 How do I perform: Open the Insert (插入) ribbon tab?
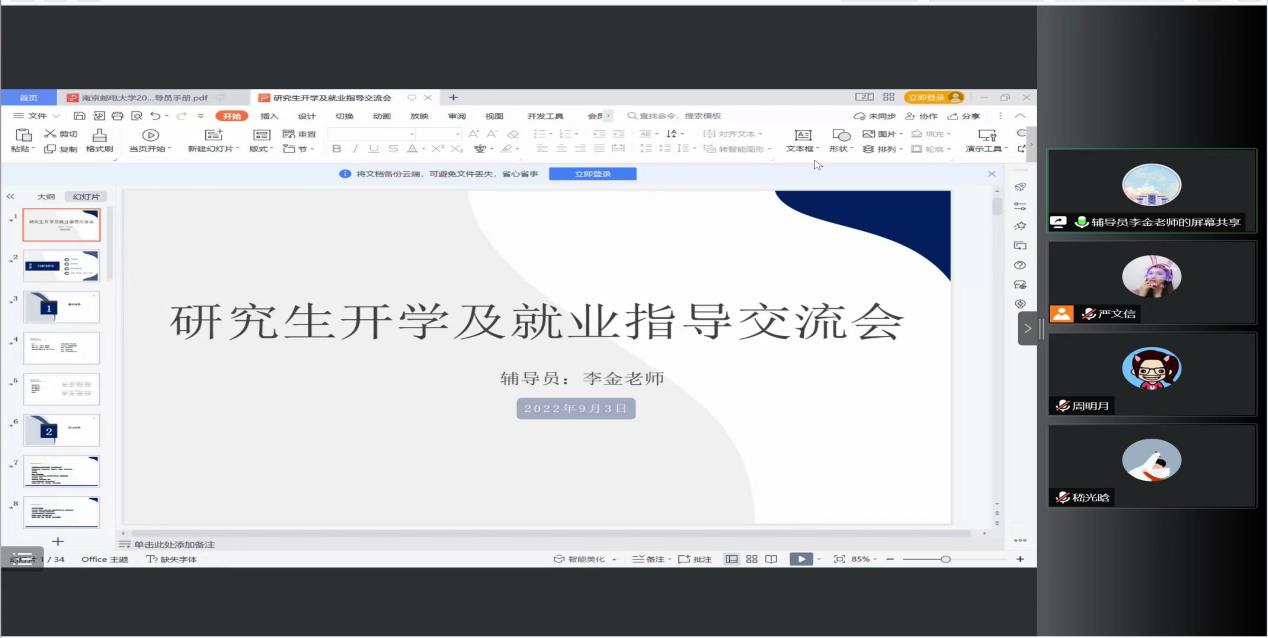pyautogui.click(x=269, y=116)
